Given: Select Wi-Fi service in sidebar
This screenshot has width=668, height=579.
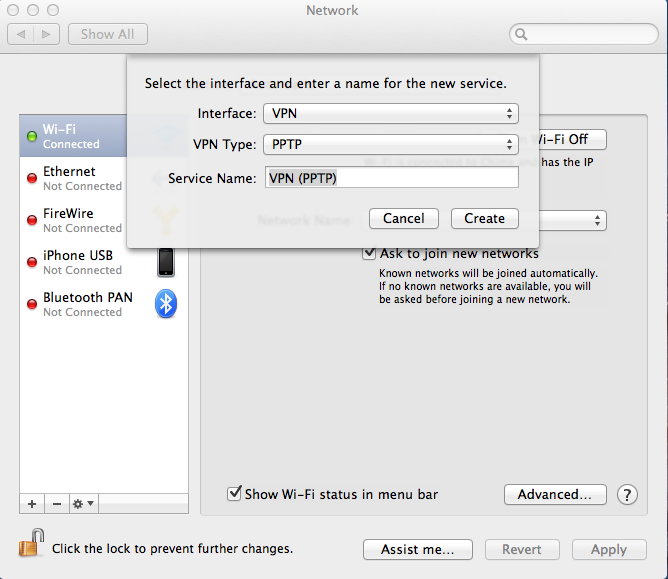Looking at the screenshot, I should point(73,136).
